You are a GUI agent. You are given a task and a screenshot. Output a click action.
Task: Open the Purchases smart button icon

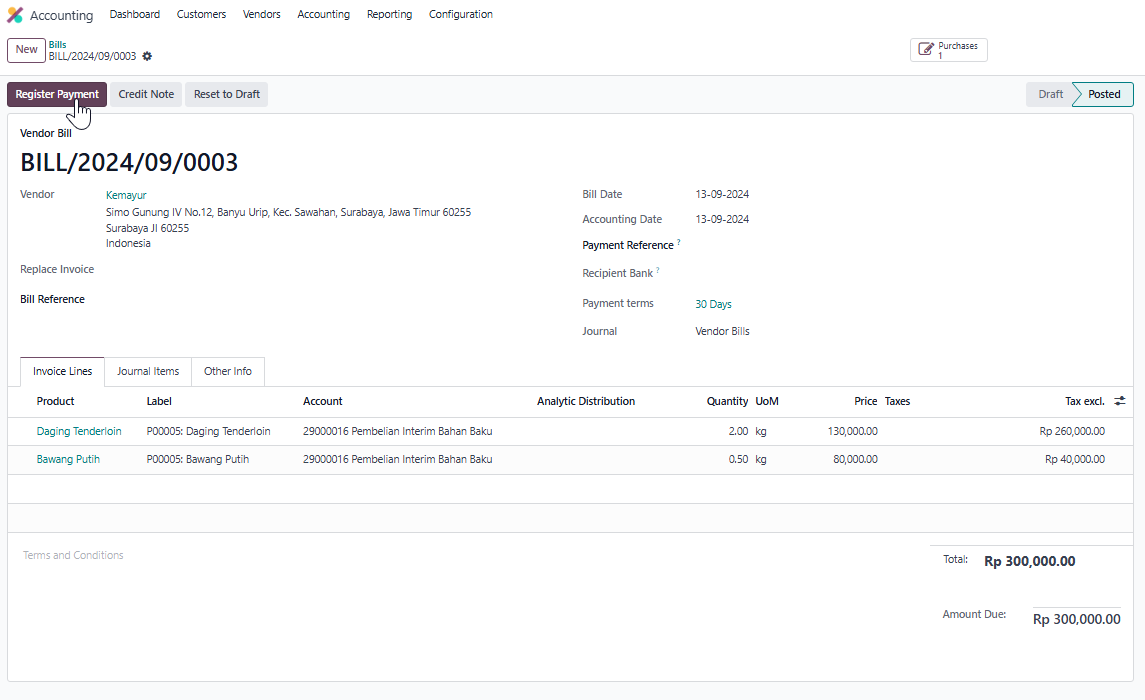click(x=926, y=50)
